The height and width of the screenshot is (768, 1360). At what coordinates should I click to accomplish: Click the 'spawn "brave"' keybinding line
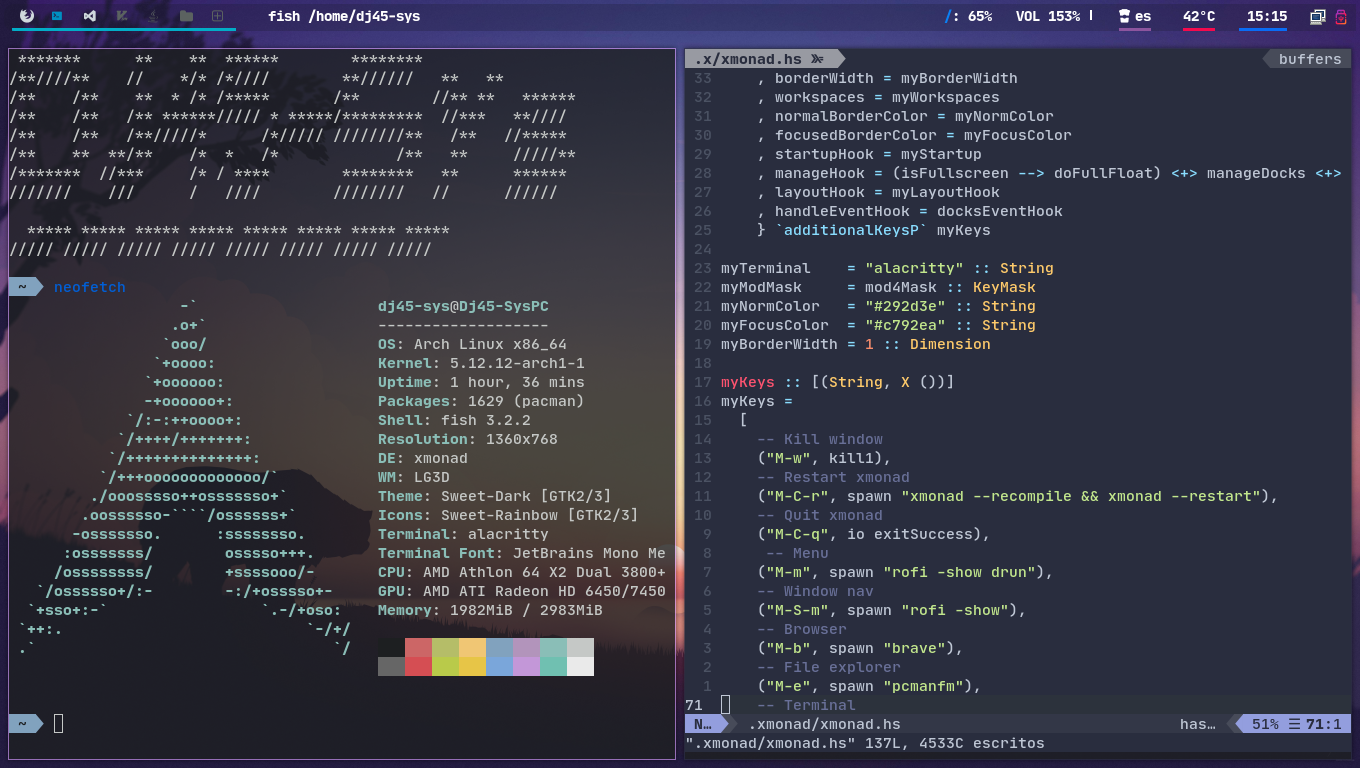pos(860,648)
